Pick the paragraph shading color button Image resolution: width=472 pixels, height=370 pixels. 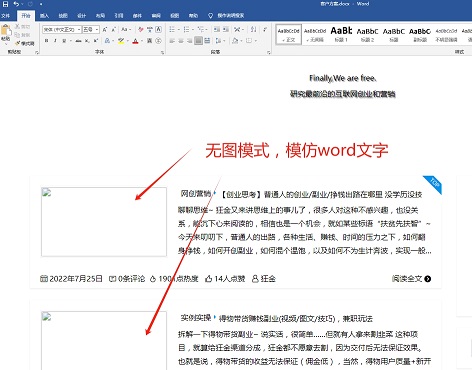click(x=235, y=41)
